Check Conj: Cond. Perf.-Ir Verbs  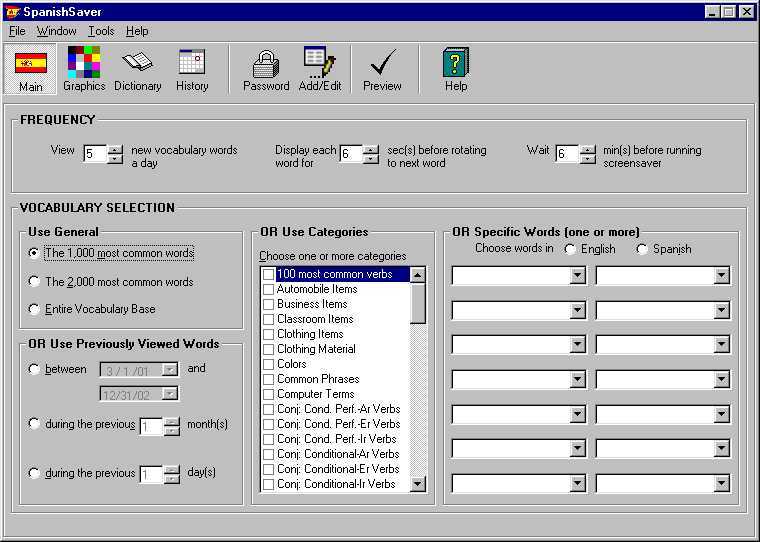268,440
